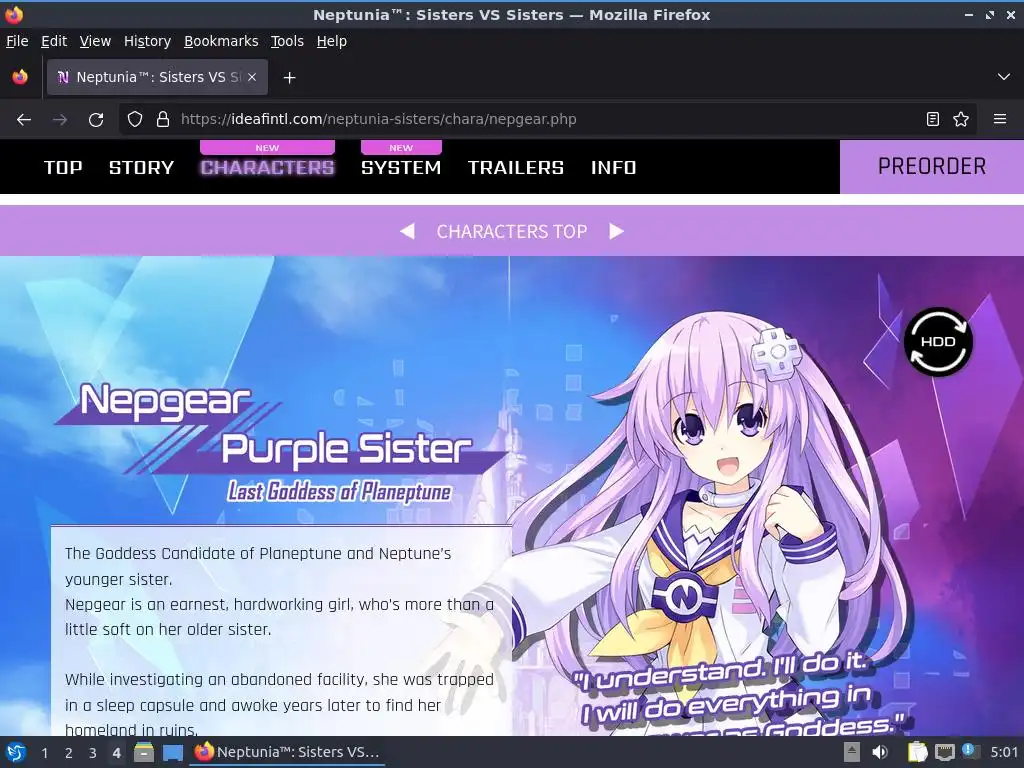Open the History menu
Viewport: 1024px width, 768px height.
click(148, 41)
